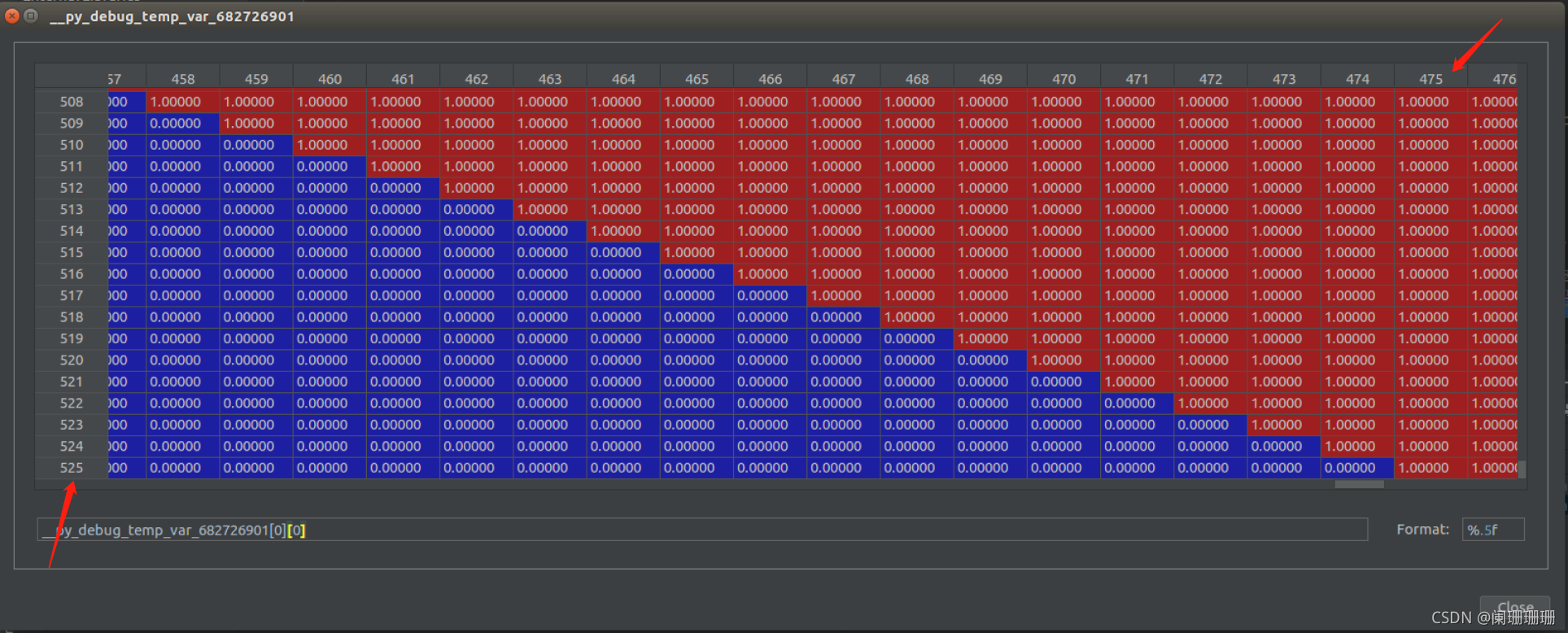This screenshot has height=633, width=1568.
Task: Select row header 511
Action: pos(72,166)
